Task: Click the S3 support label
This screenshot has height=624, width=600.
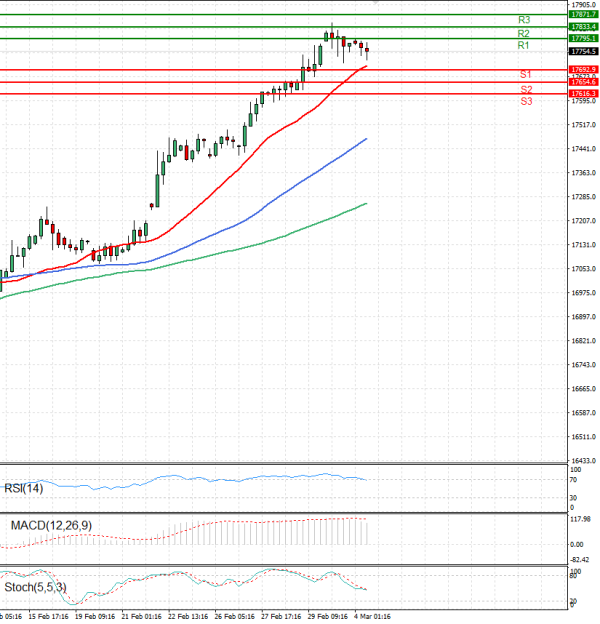Action: 526,101
